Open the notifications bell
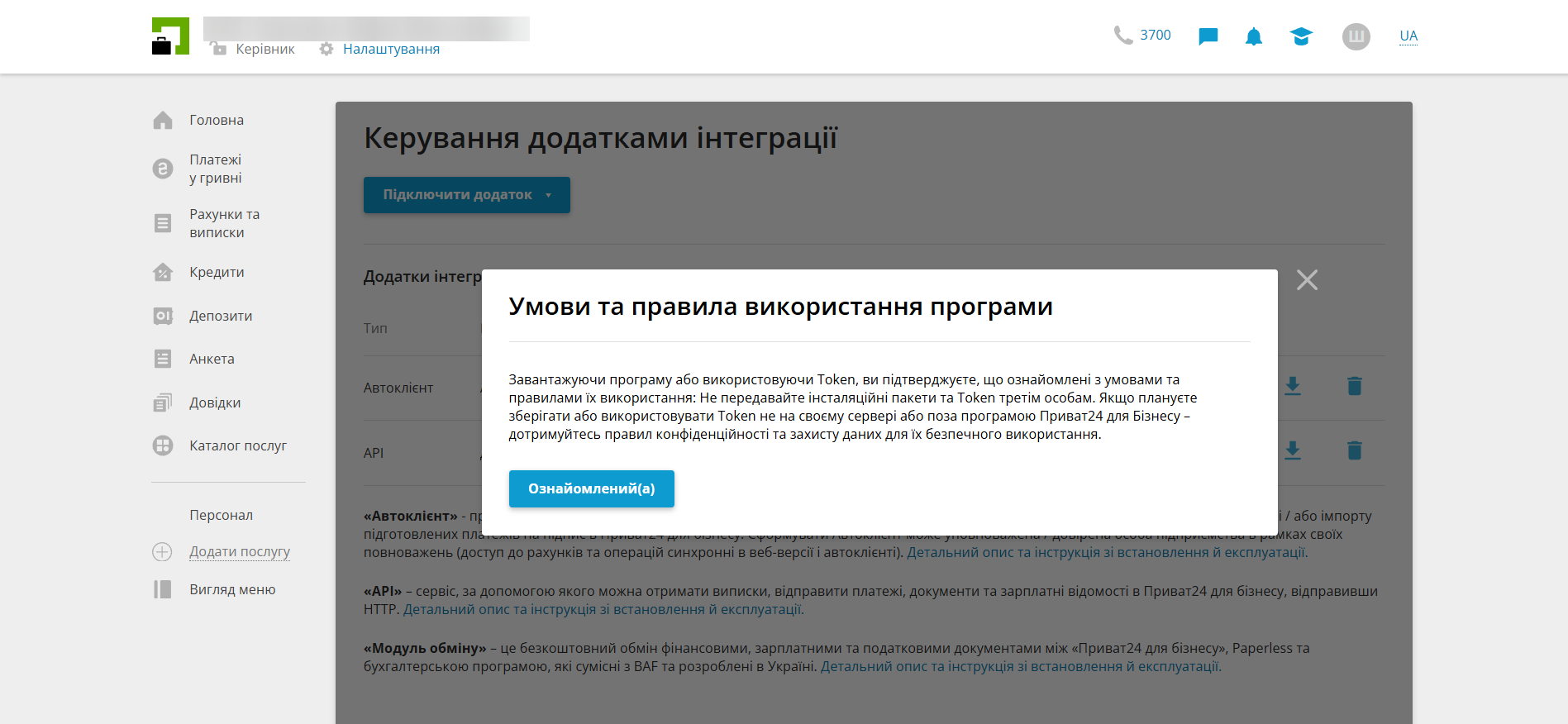This screenshot has width=1568, height=724. [1254, 36]
